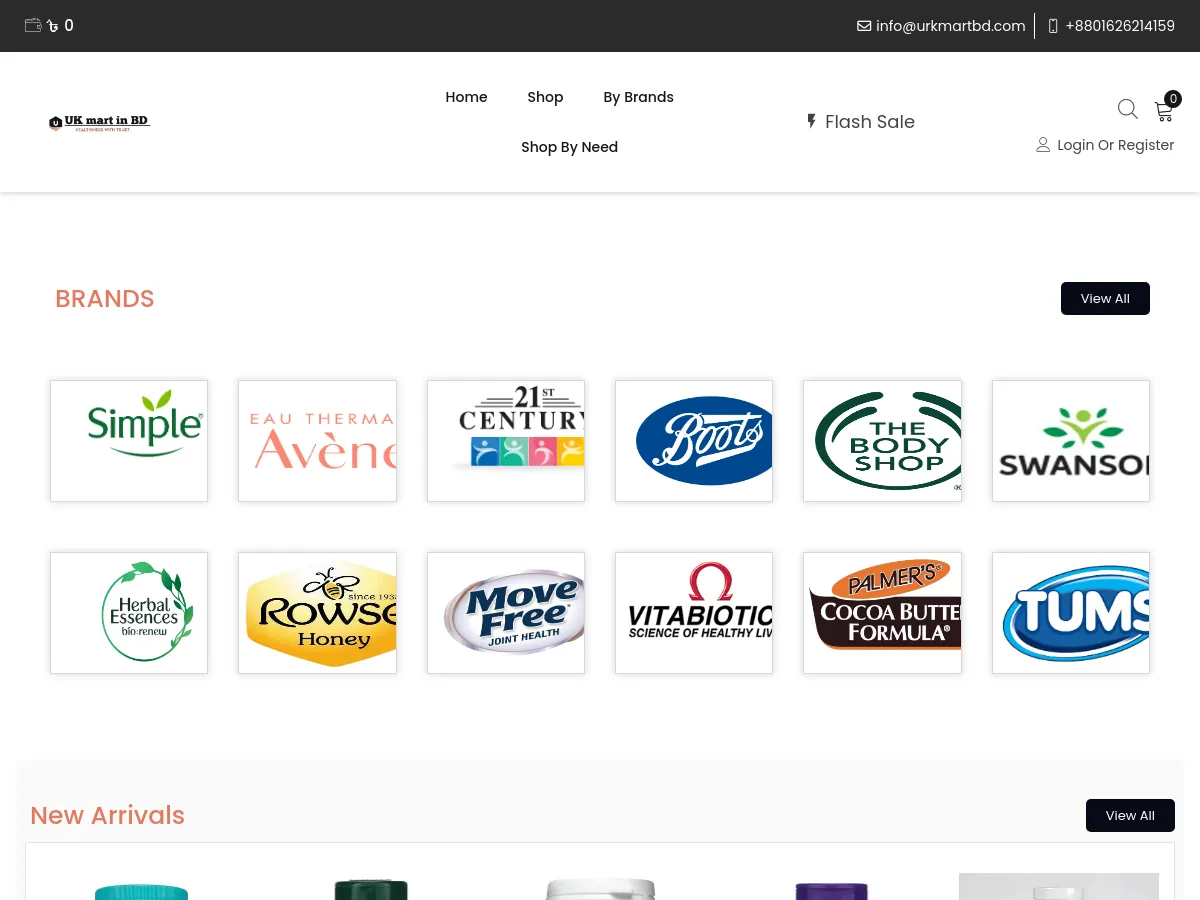Open the By Brands menu
This screenshot has height=900, width=1200.
point(638,97)
